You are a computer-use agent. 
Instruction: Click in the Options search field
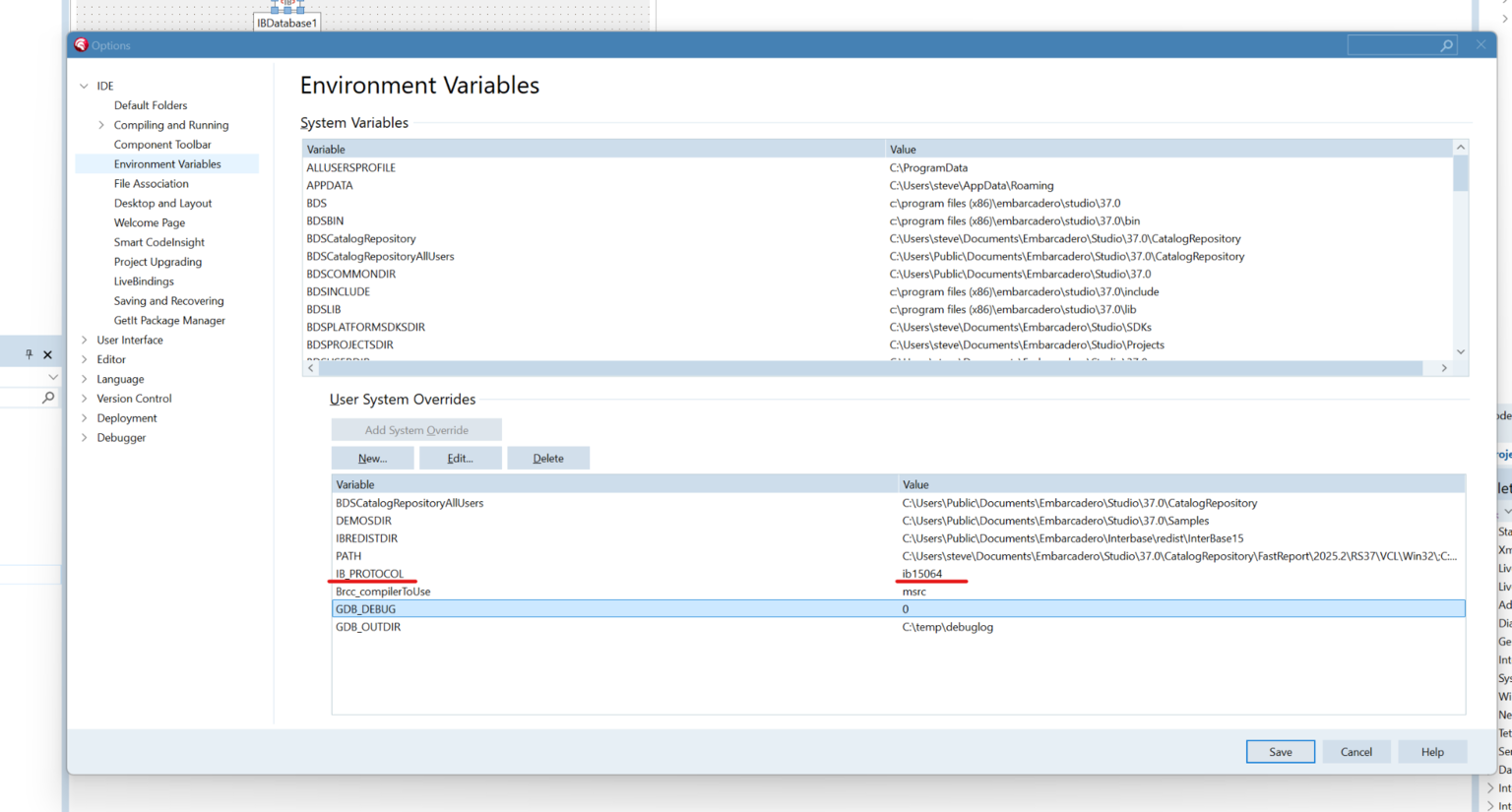tap(1393, 45)
